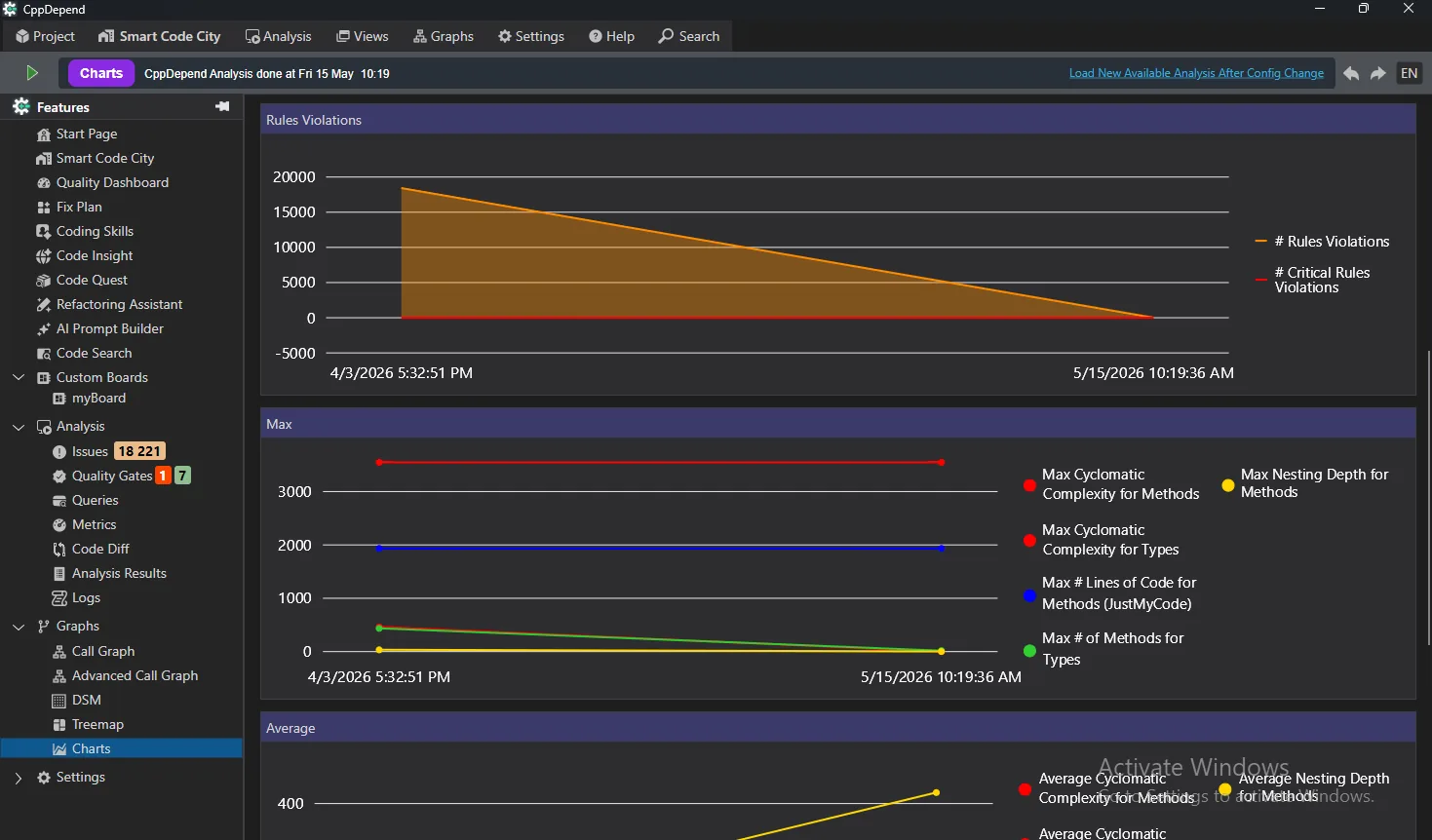Open the Graphs menu
This screenshot has height=840, width=1432.
click(444, 36)
